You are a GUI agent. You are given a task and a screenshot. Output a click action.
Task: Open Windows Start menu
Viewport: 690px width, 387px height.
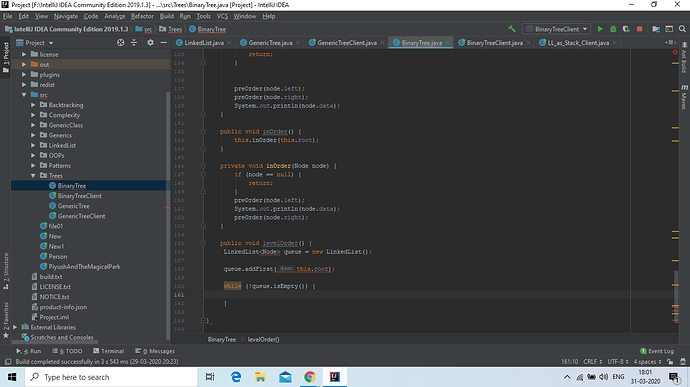click(12, 377)
